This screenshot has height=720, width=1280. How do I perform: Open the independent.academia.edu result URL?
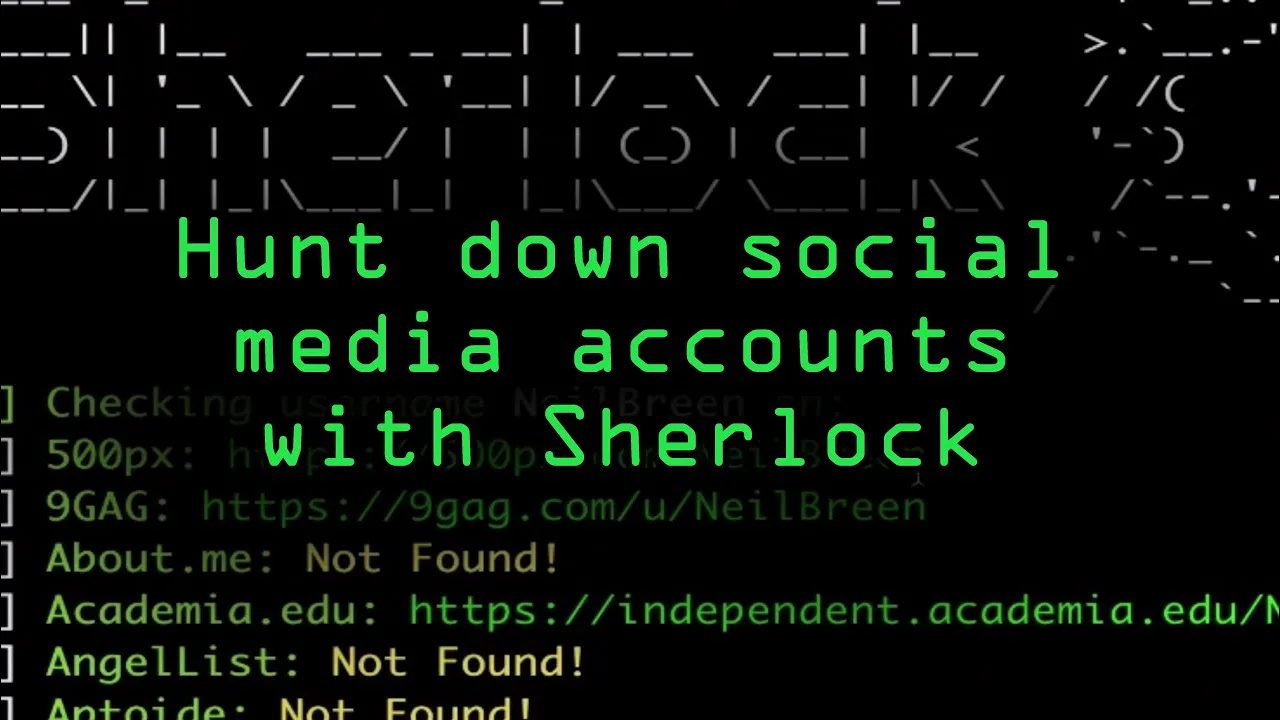844,611
